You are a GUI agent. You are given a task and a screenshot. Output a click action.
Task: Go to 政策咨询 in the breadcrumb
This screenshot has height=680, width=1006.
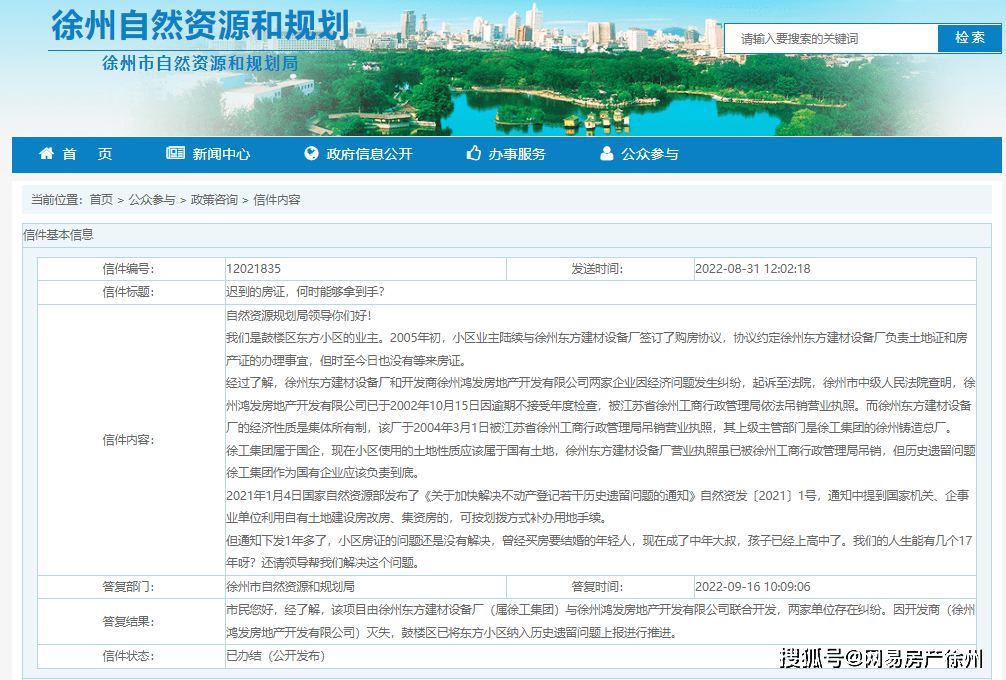[x=214, y=200]
